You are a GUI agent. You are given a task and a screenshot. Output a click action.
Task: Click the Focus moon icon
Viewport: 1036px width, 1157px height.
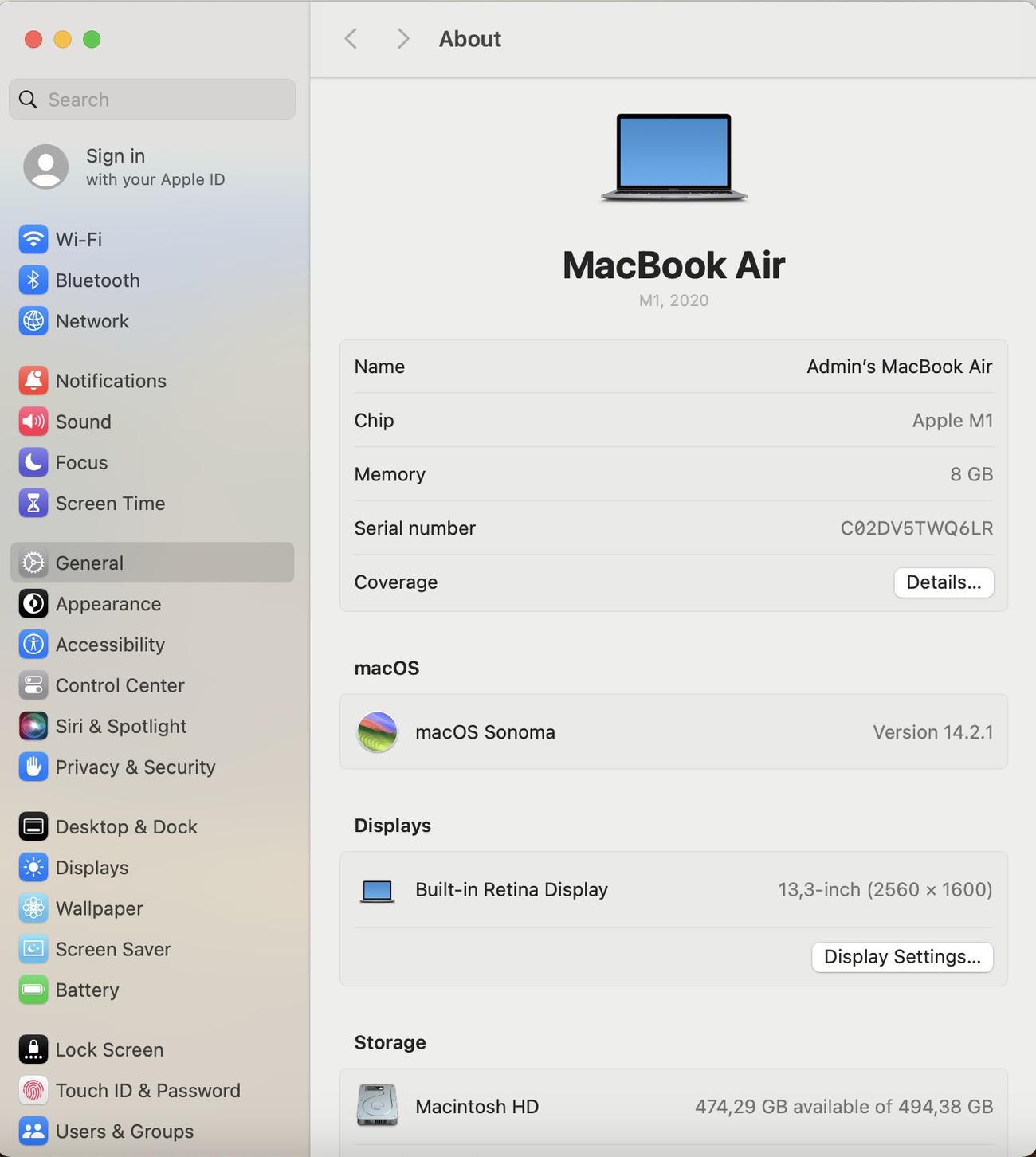point(33,462)
